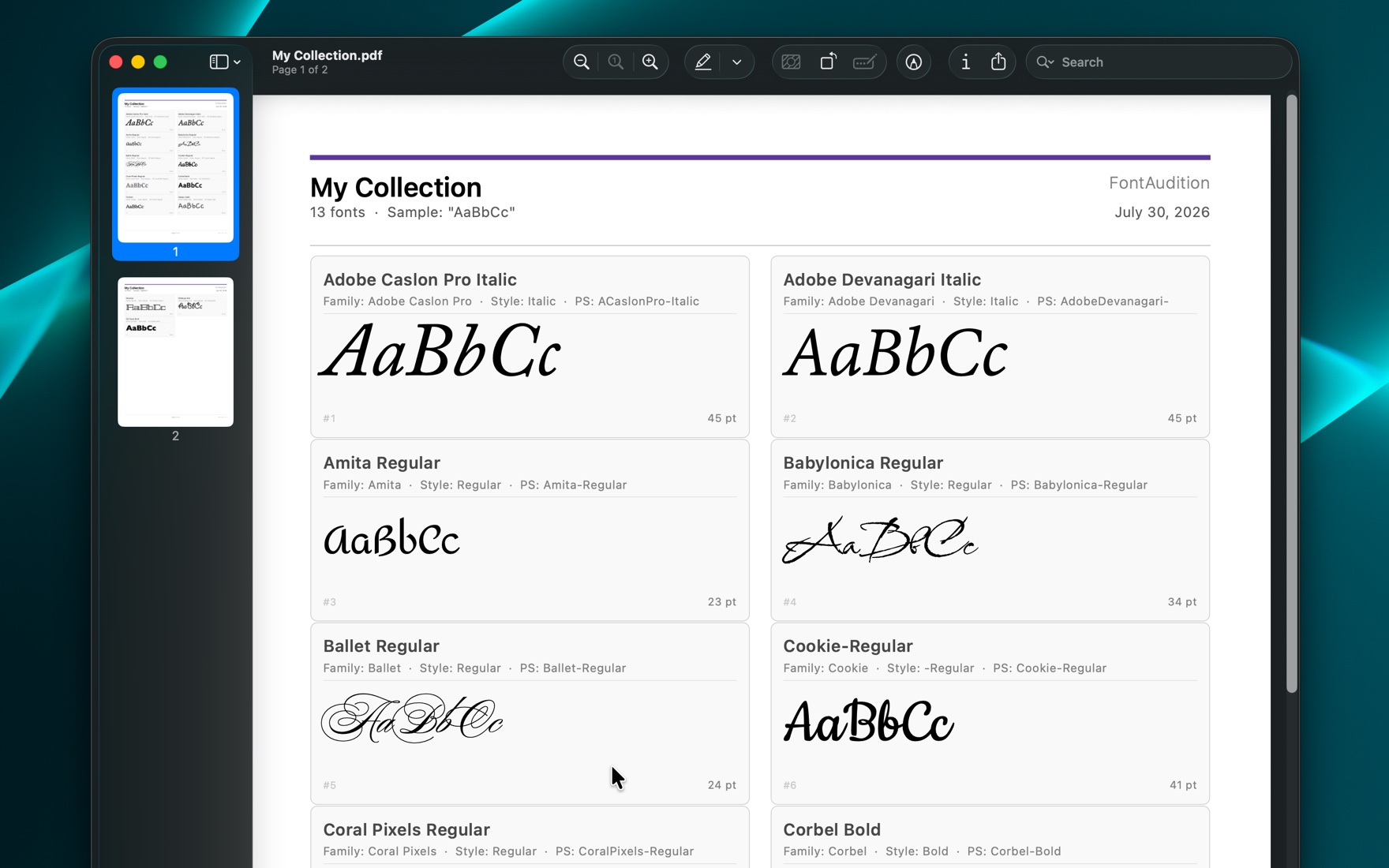The width and height of the screenshot is (1389, 868).
Task: Click the "Cookie-Regular" title
Action: [x=848, y=645]
